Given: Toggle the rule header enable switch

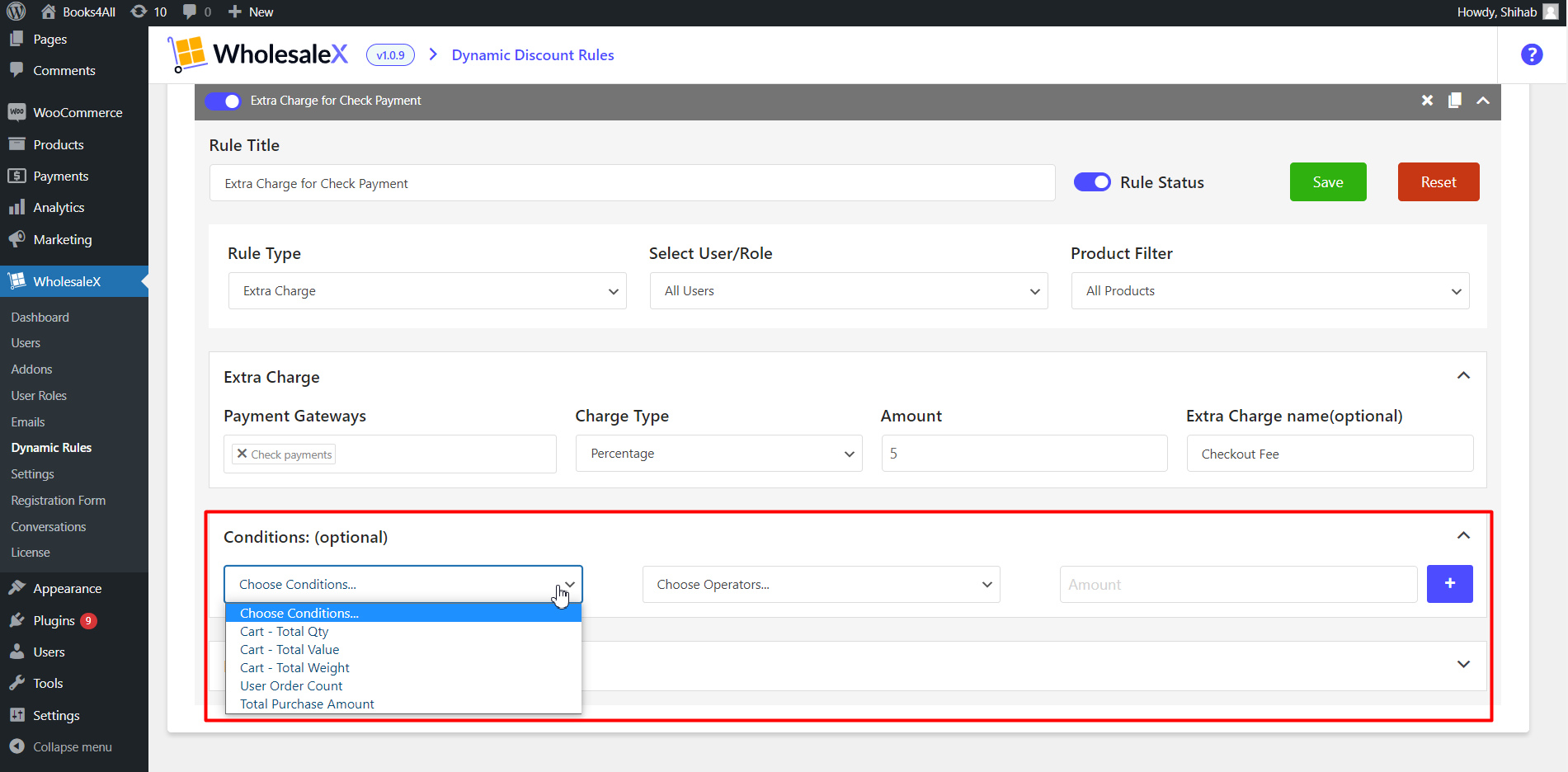Looking at the screenshot, I should pyautogui.click(x=223, y=101).
